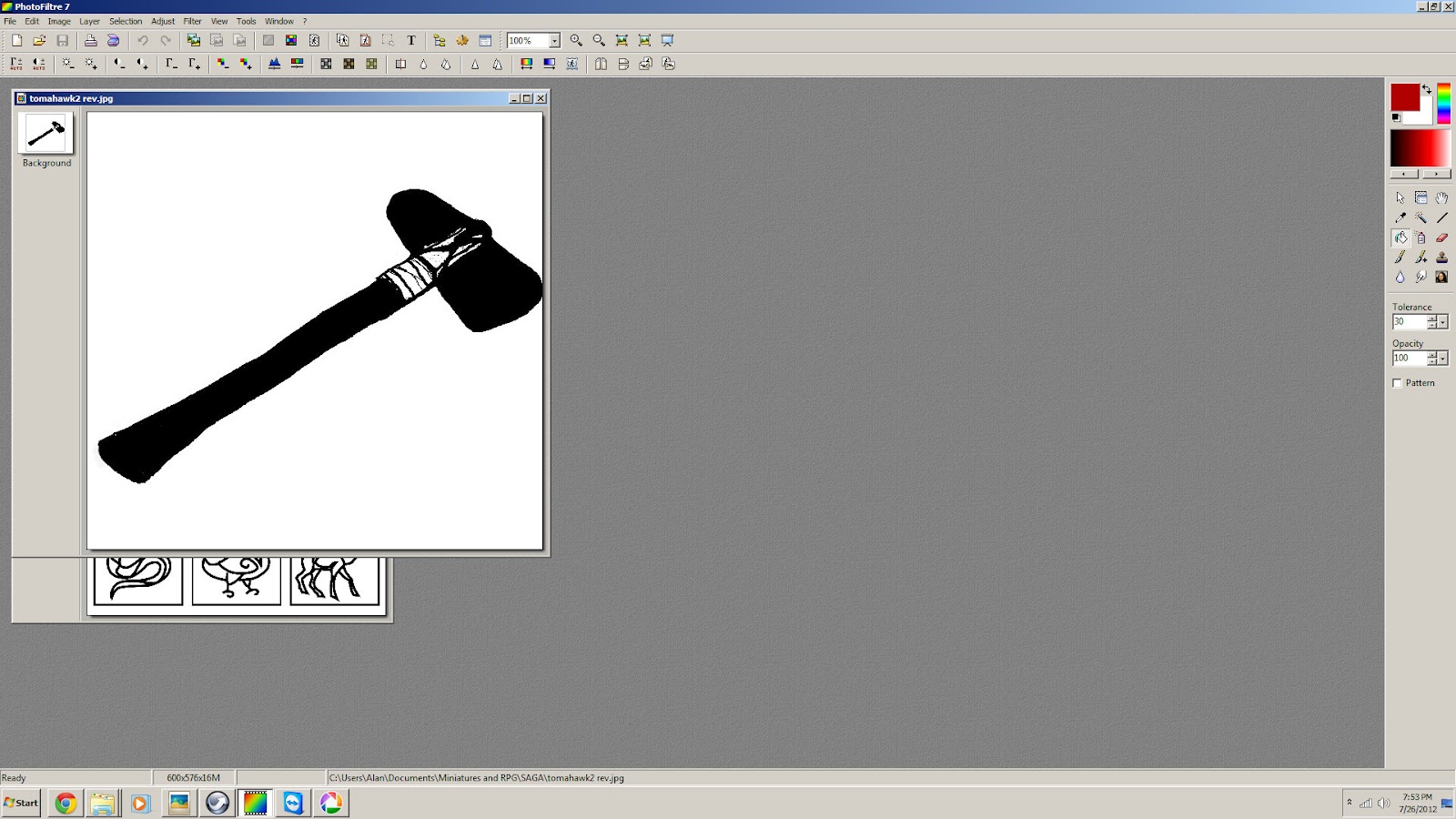Image resolution: width=1456 pixels, height=819 pixels.
Task: Select the Clone stamp tool
Action: 1441,258
